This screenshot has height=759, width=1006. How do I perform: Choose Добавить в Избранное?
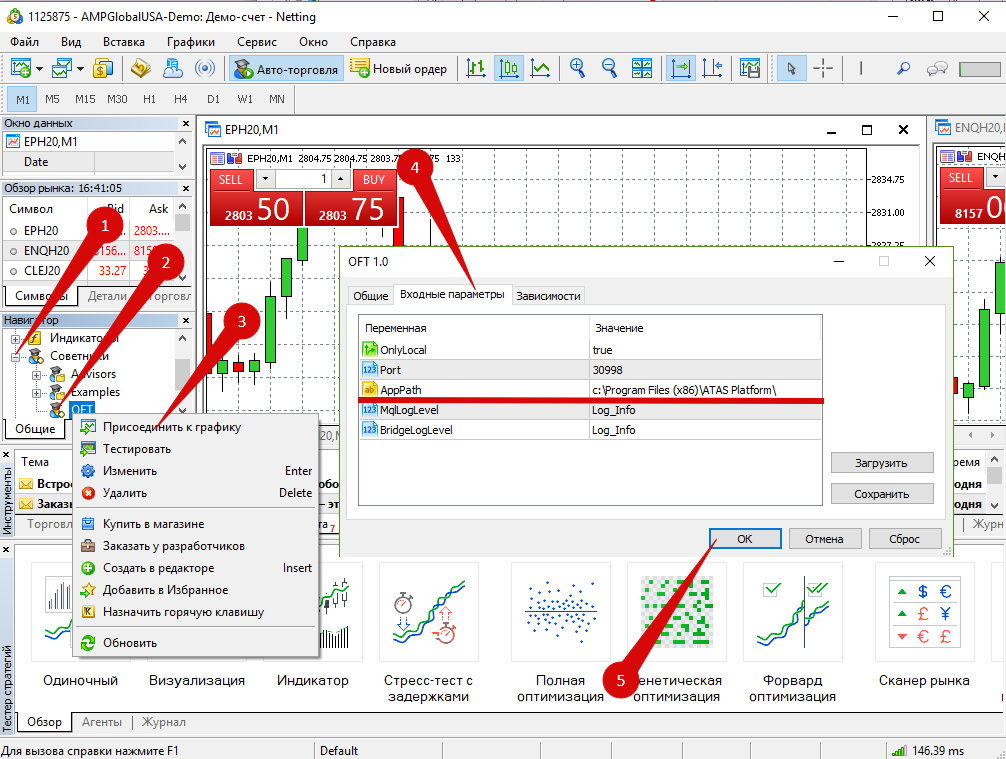tap(196, 590)
